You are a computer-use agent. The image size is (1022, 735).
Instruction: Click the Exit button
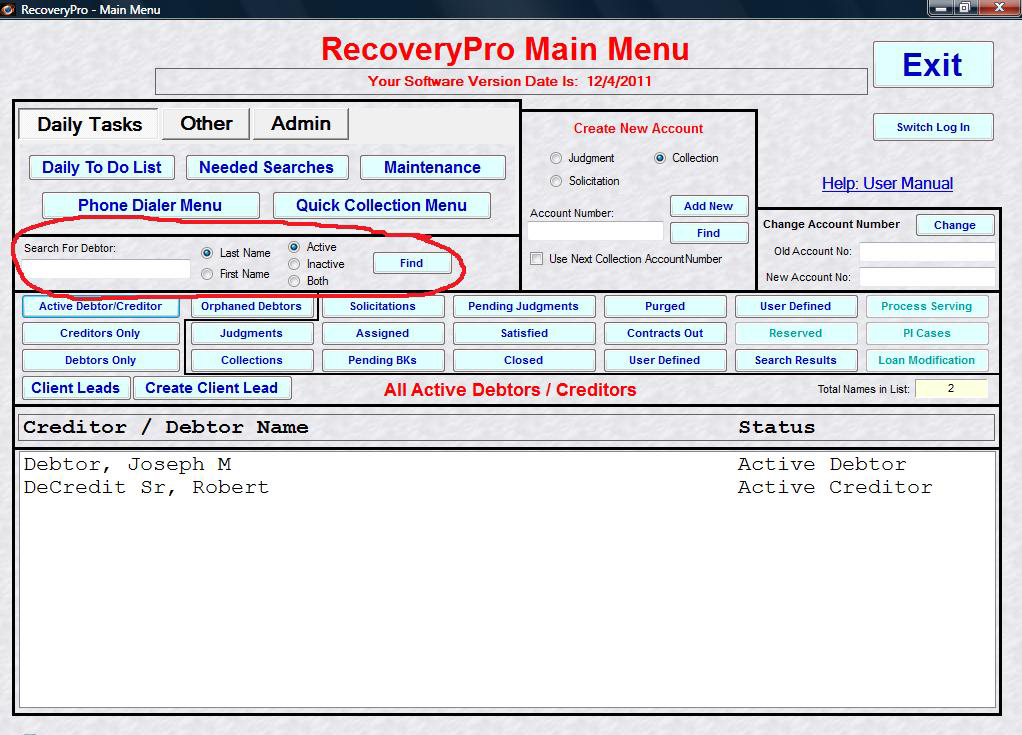tap(933, 65)
